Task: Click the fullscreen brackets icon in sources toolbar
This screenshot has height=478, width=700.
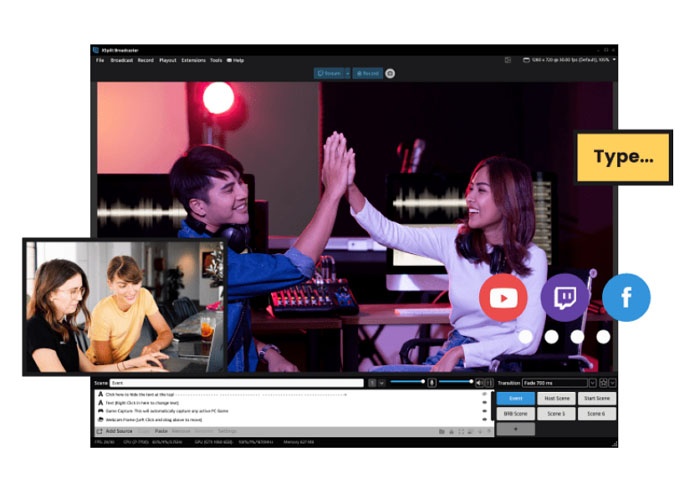Action: [461, 432]
